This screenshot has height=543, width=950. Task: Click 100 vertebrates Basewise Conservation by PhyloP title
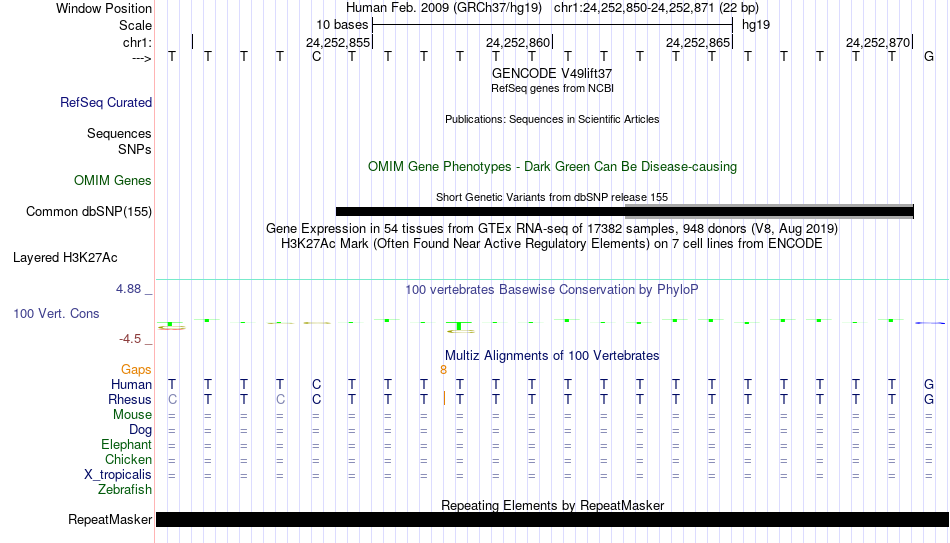pyautogui.click(x=552, y=290)
